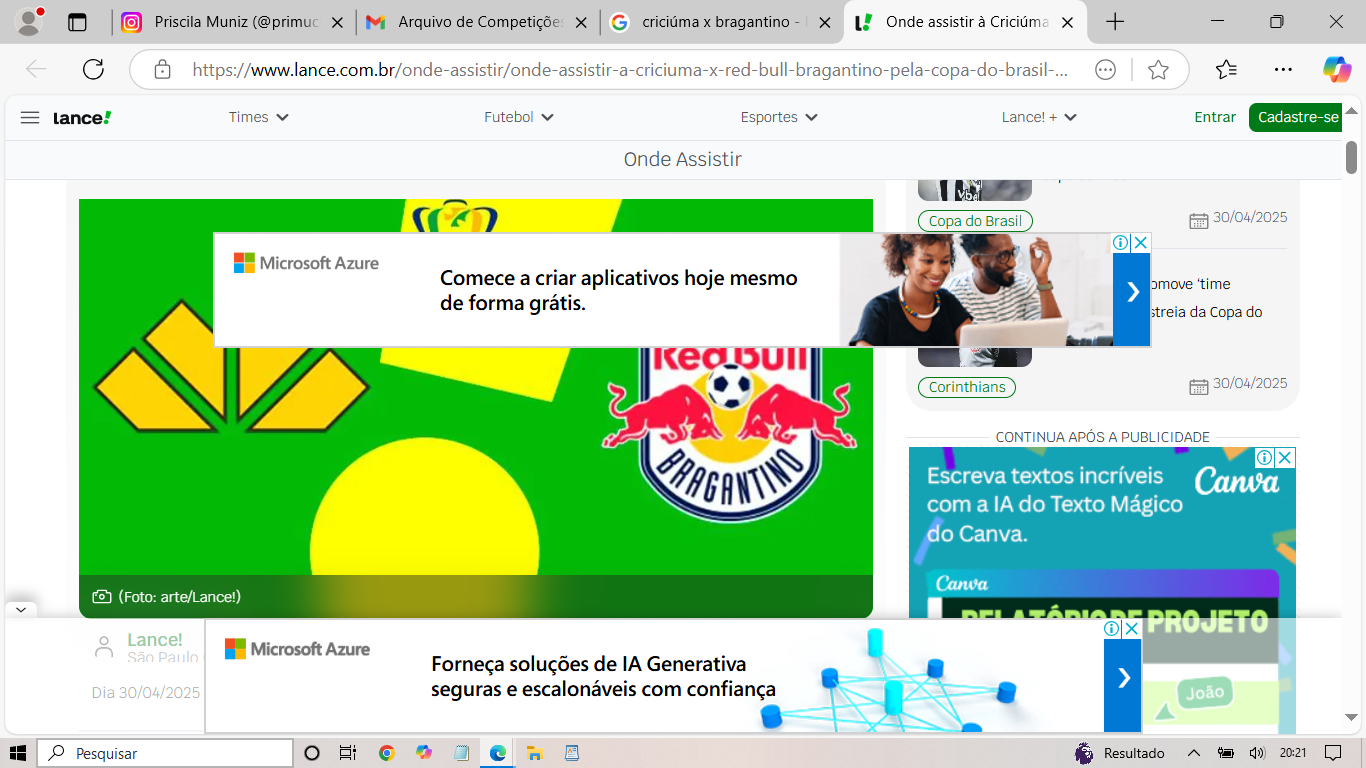
Task: Click Entrar login link
Action: (1215, 117)
